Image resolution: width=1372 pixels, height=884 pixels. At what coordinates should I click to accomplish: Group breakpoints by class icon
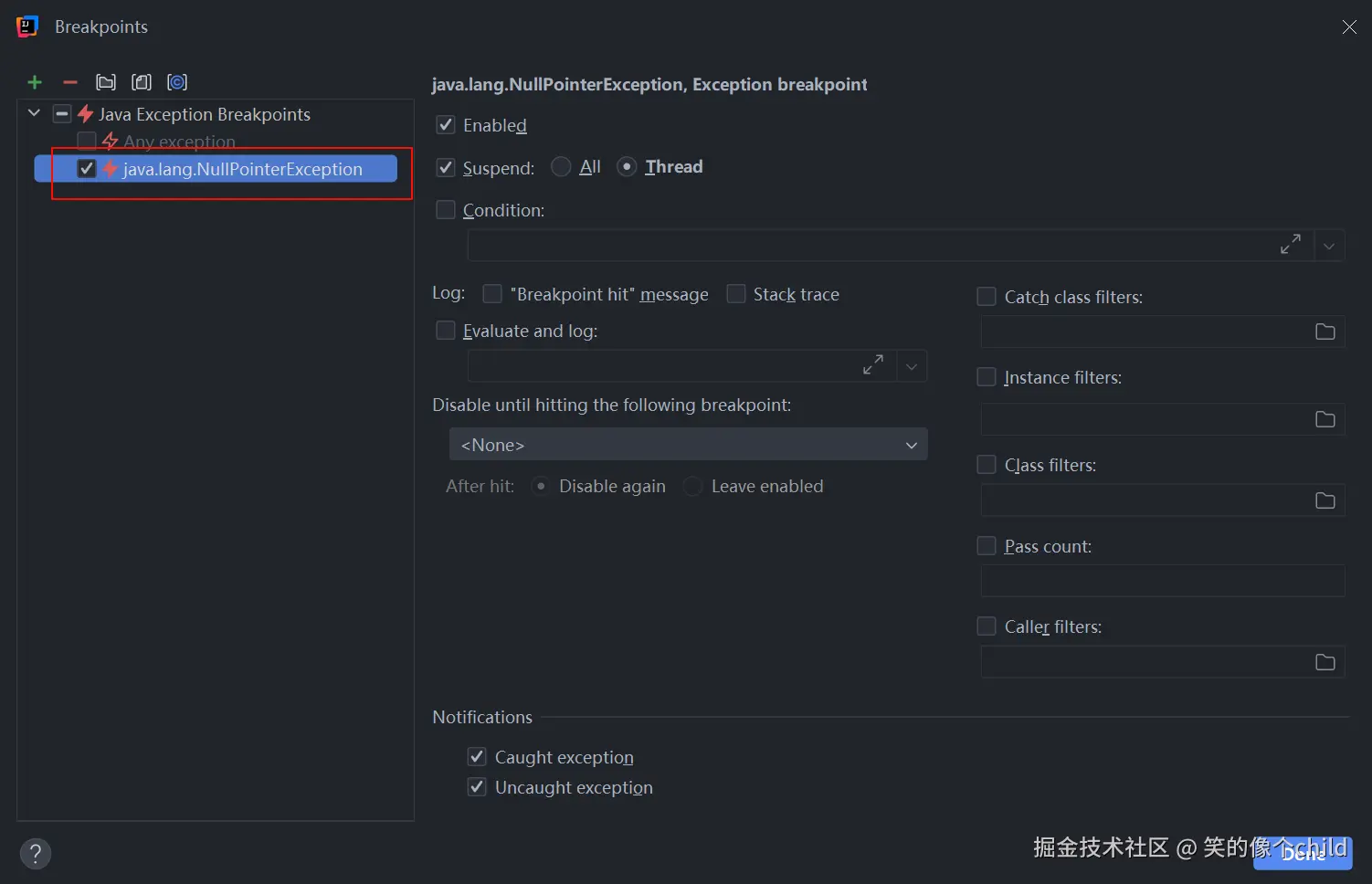coord(177,82)
